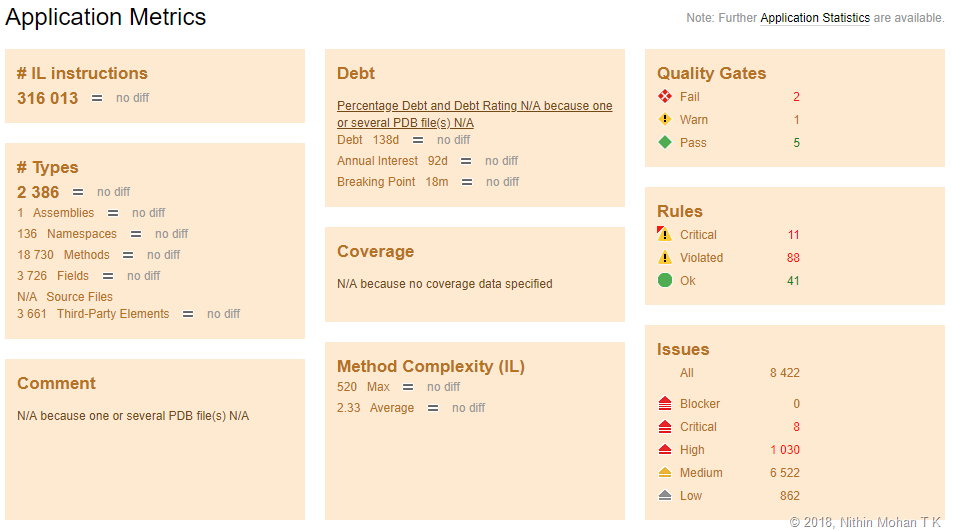This screenshot has width=953, height=531.
Task: Click the Violated rules warning icon
Action: [665, 258]
